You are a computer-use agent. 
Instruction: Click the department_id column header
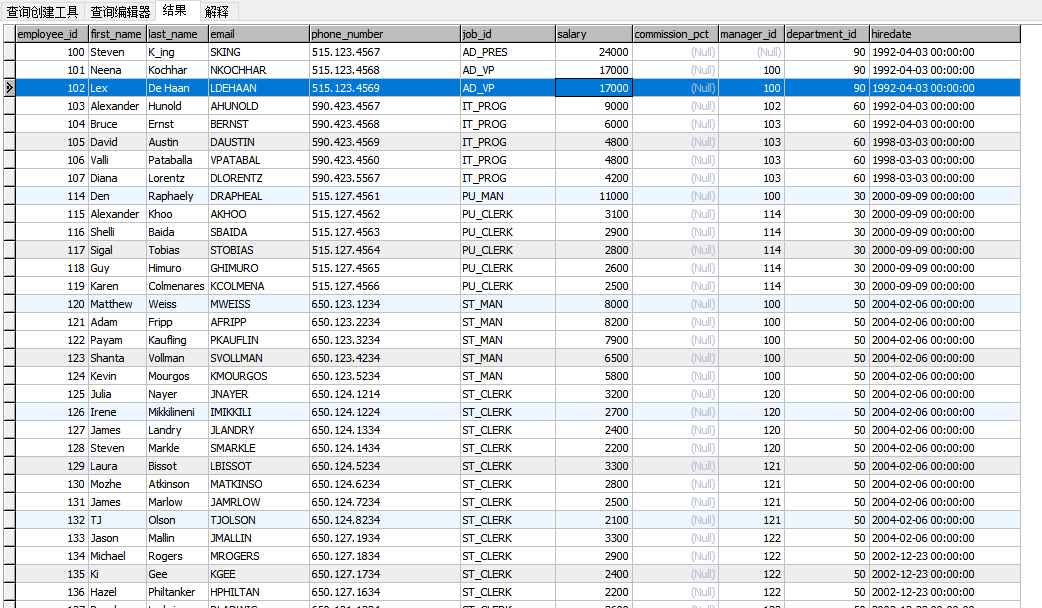coord(827,34)
